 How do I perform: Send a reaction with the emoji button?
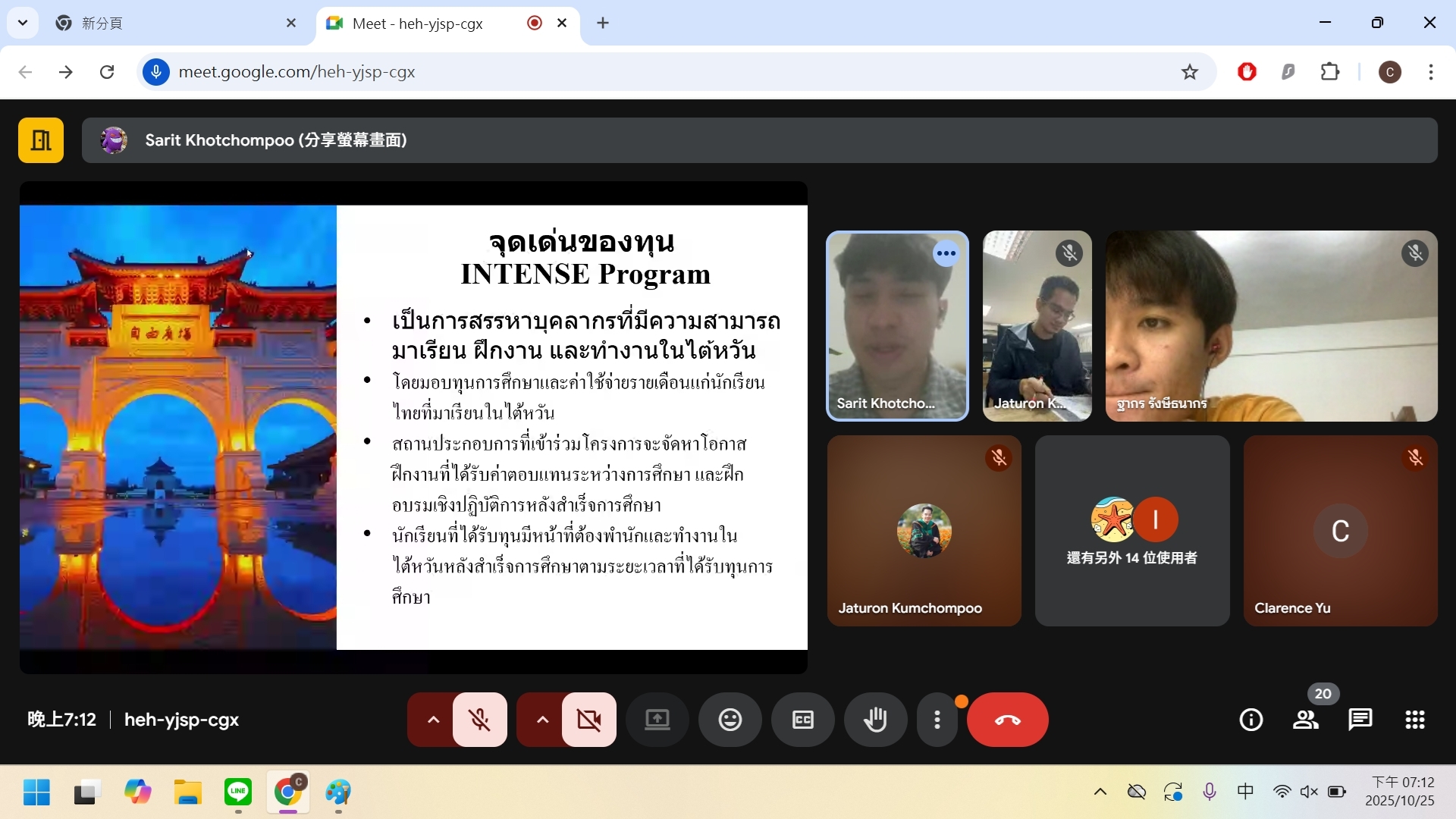point(730,720)
